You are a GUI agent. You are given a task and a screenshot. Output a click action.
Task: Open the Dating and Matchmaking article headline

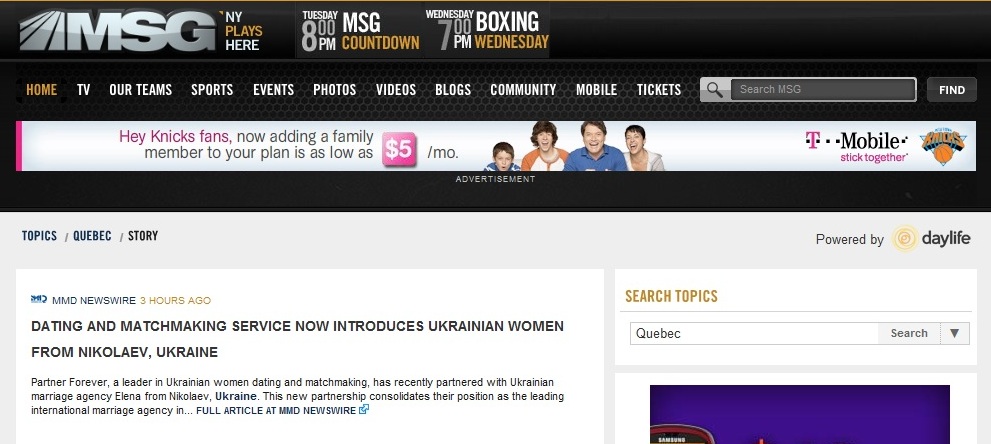297,339
